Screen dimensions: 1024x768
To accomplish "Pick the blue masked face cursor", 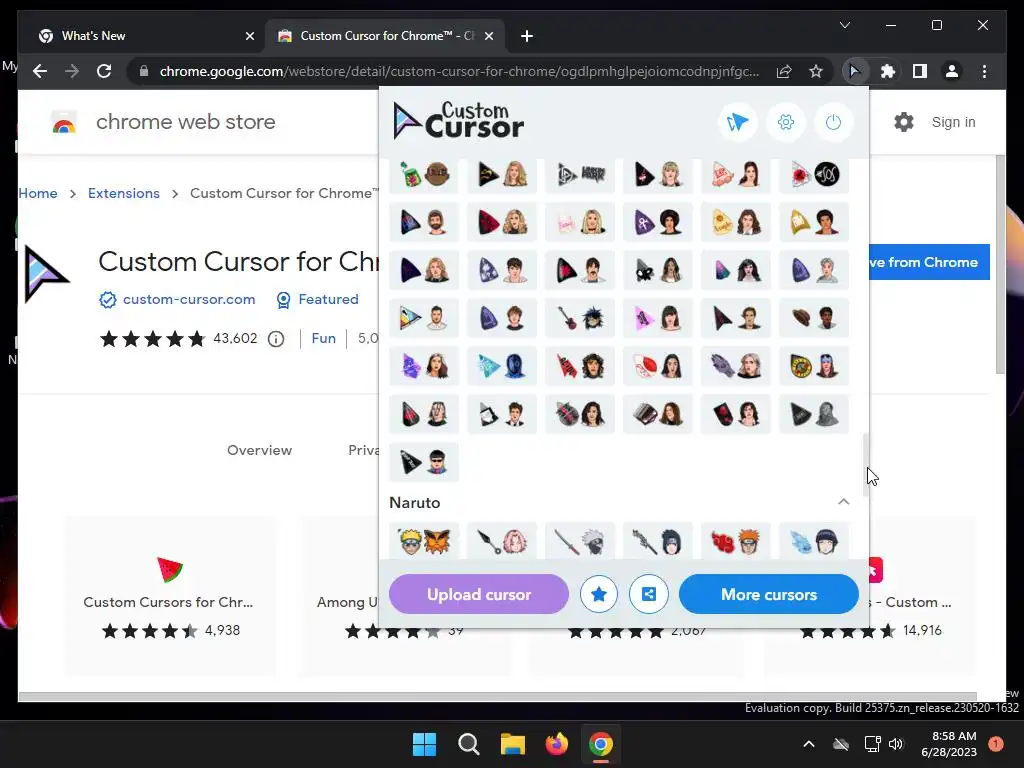I will [x=502, y=366].
